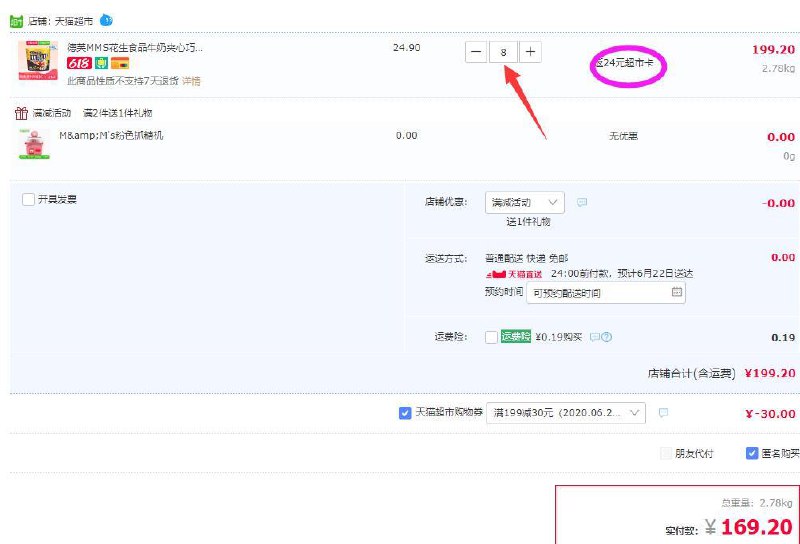Click the gift item name M&M's粉色抓糖机

coord(111,135)
